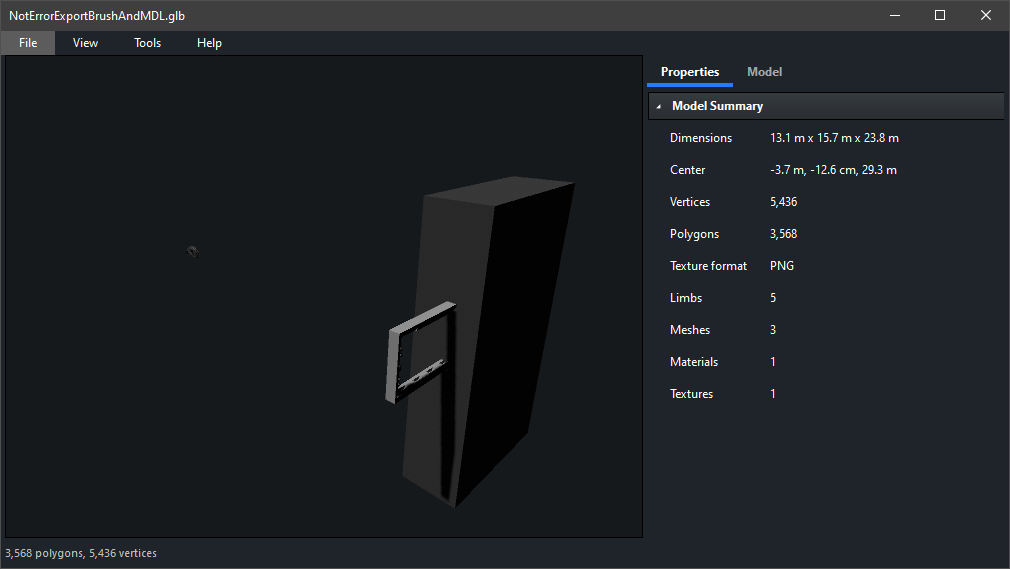The height and width of the screenshot is (569, 1010).
Task: Click the Meshes row label
Action: (690, 330)
